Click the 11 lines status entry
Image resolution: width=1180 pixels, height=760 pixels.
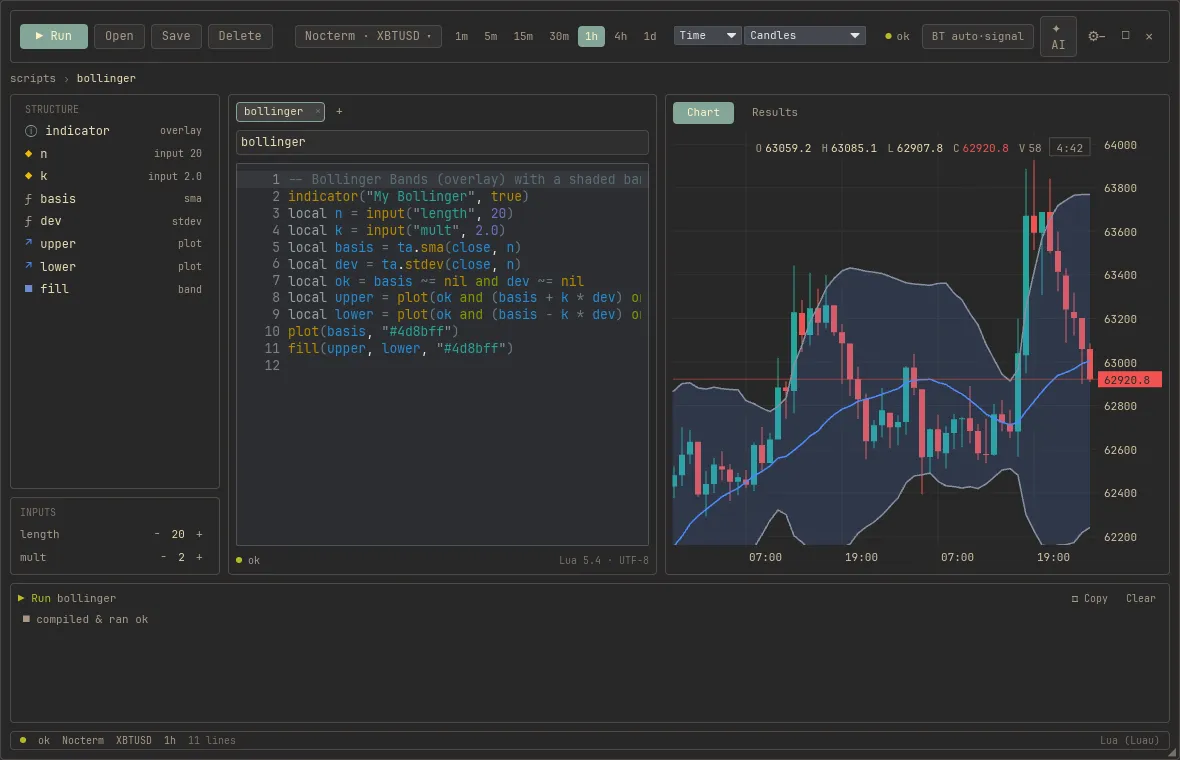pos(211,740)
